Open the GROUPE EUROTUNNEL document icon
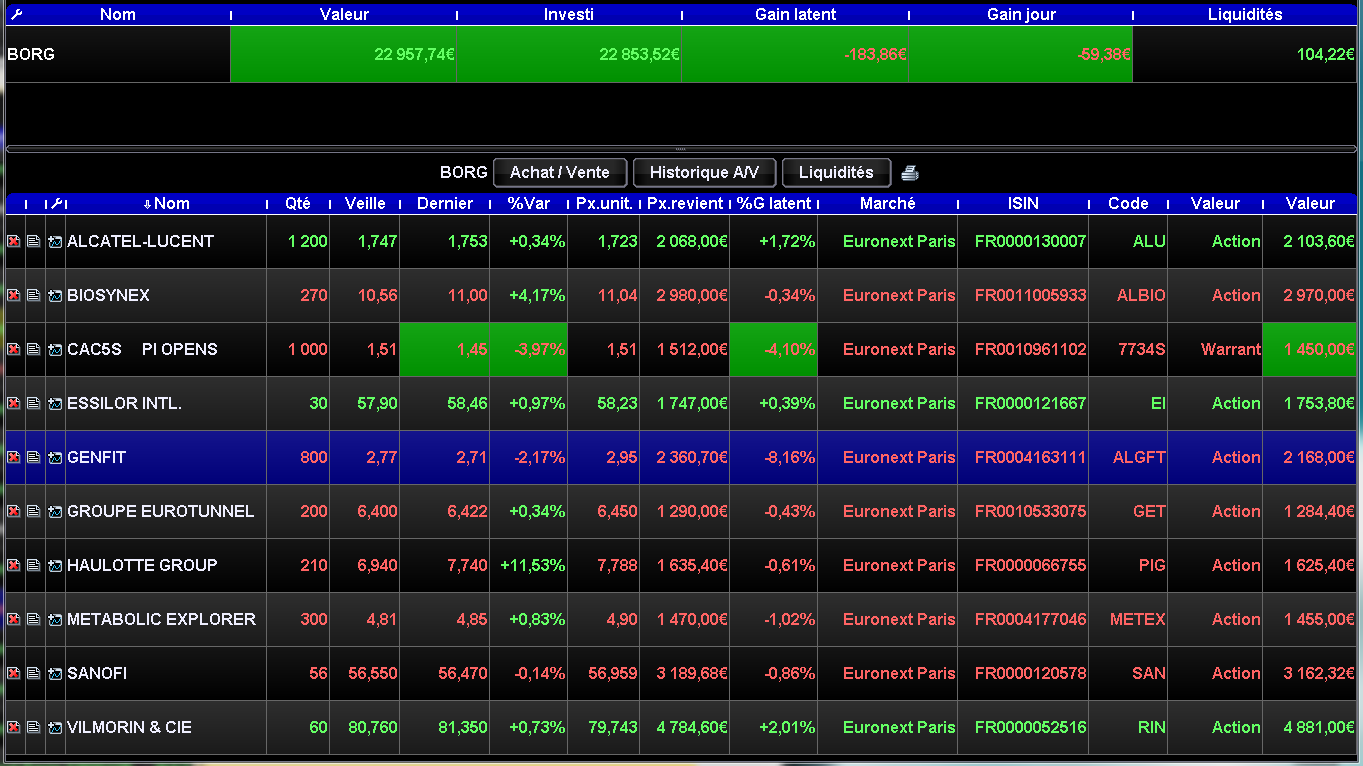 pos(34,511)
